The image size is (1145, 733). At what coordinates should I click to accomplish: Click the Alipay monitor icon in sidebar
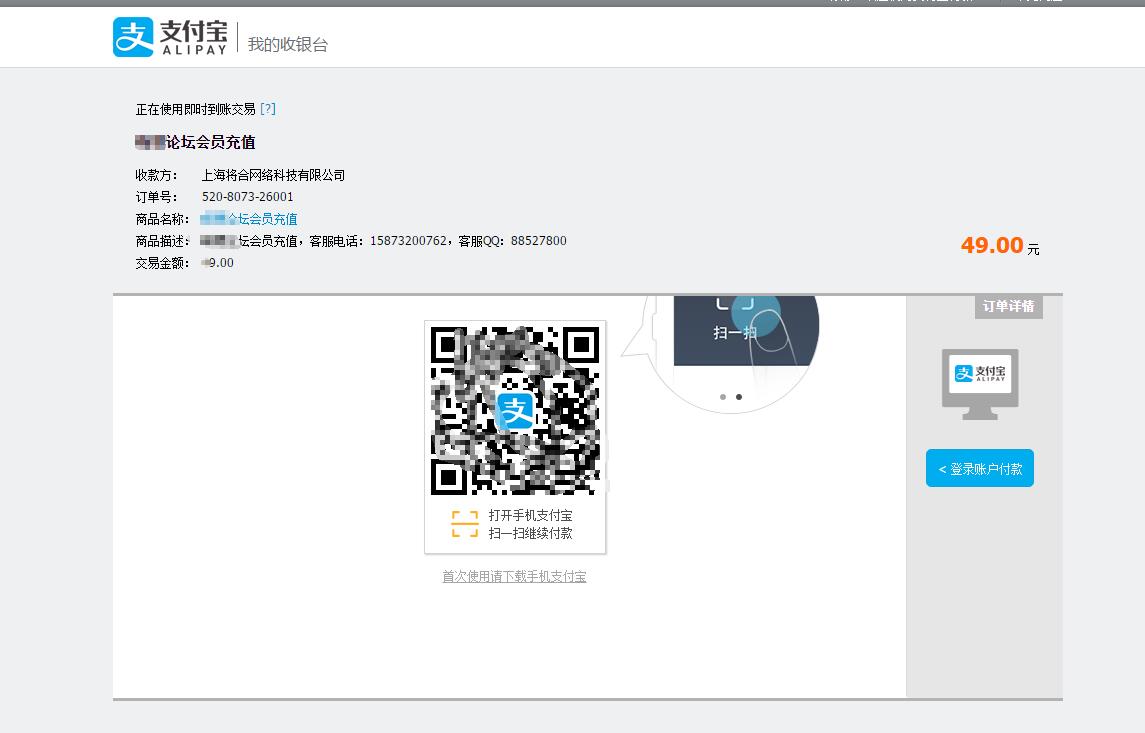click(x=980, y=384)
